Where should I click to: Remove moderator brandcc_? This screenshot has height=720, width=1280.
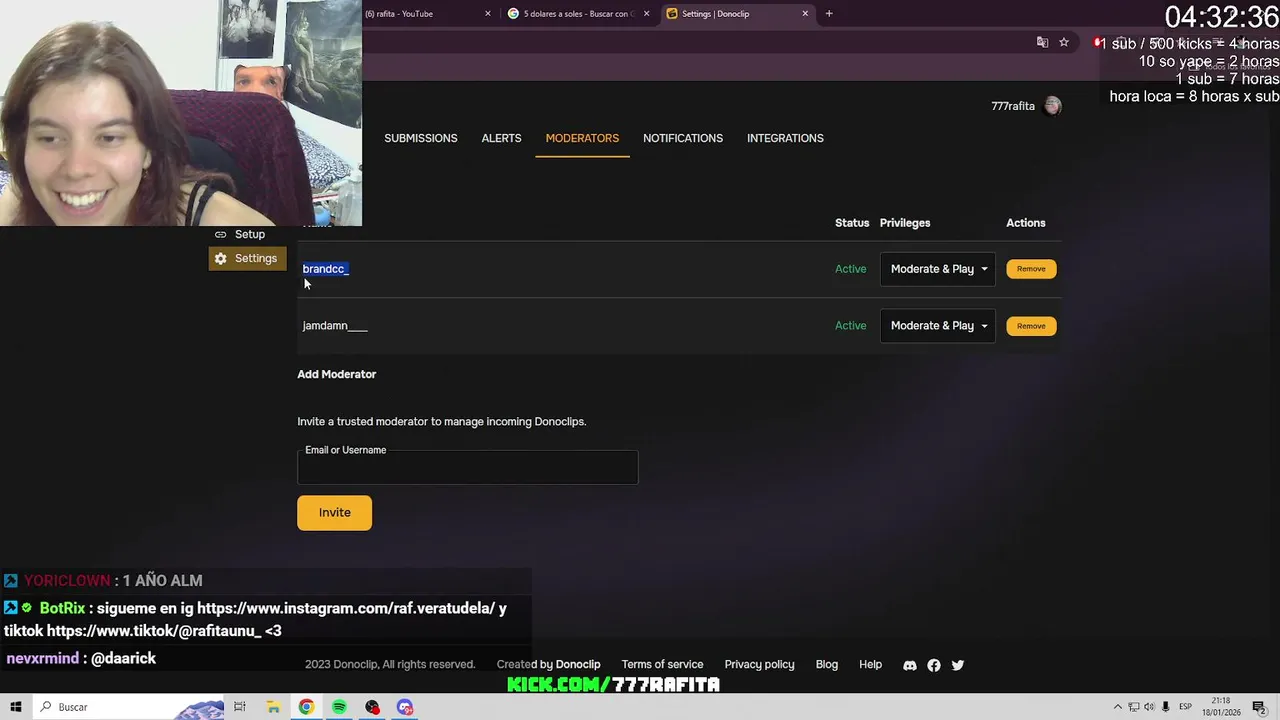coord(1031,269)
